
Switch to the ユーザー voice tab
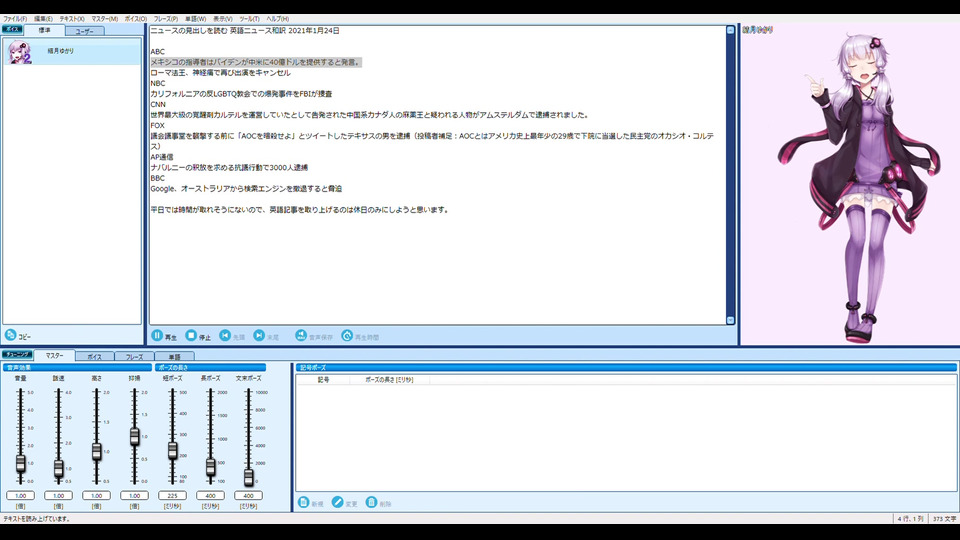(84, 31)
